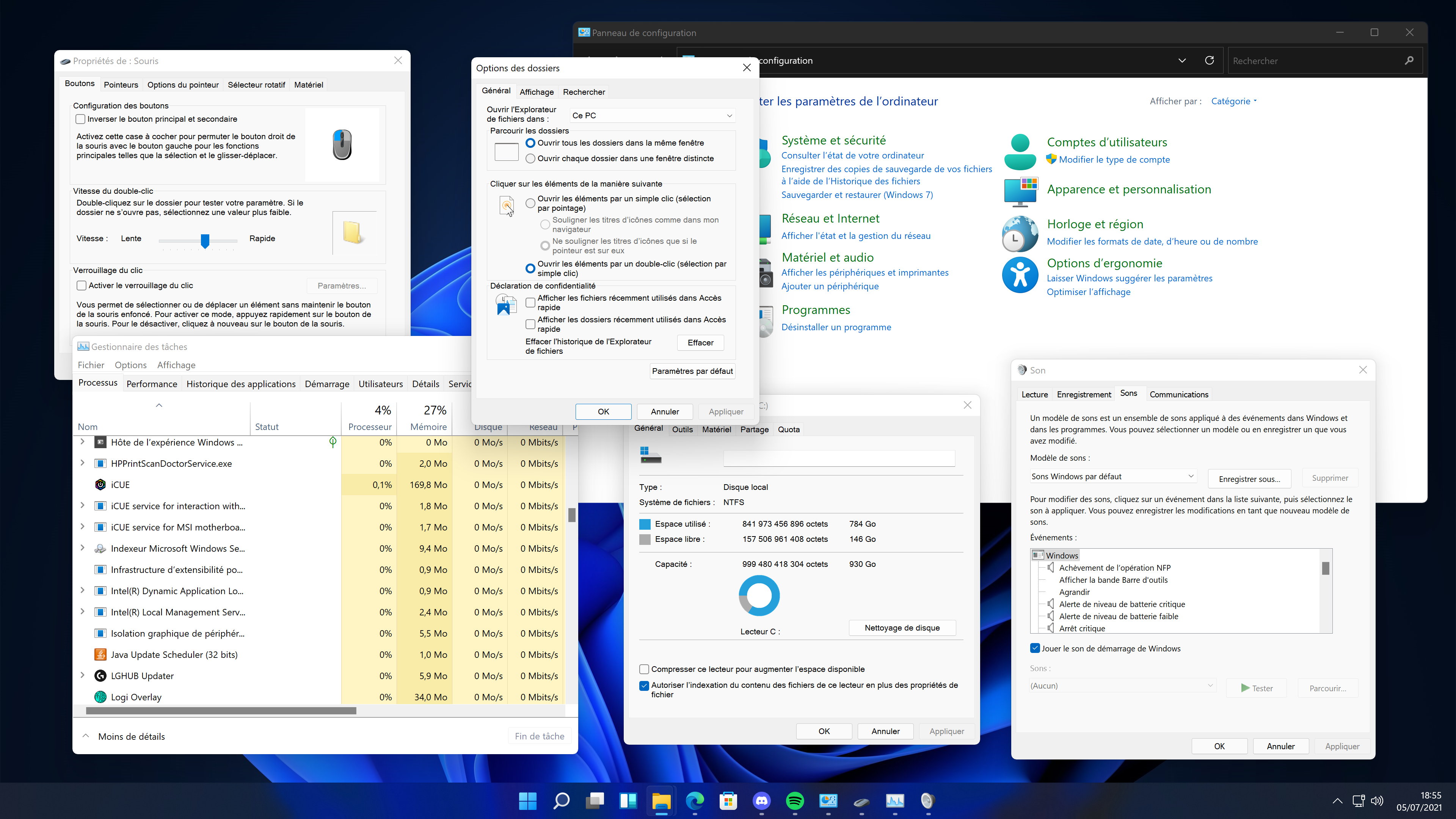Viewport: 1456px width, 819px height.
Task: Launch Microsoft Edge from taskbar
Action: (x=695, y=800)
